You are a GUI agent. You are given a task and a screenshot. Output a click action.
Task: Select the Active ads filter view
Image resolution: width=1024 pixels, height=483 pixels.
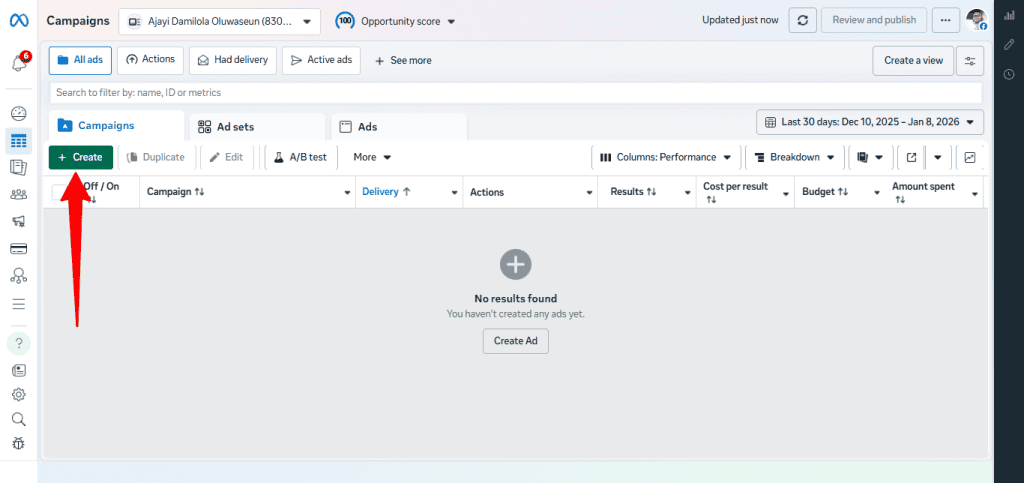[x=321, y=60]
